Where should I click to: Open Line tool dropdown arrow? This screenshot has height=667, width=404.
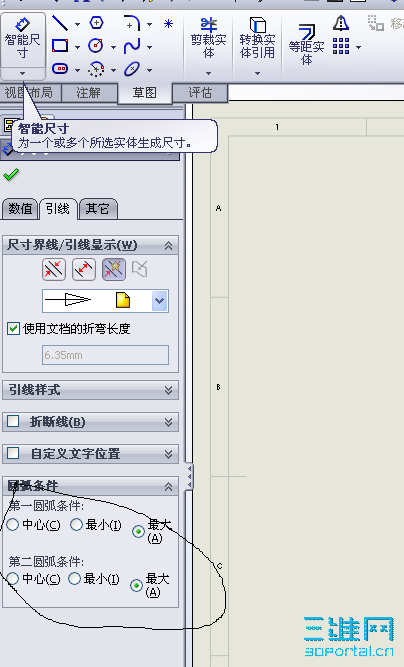point(77,24)
